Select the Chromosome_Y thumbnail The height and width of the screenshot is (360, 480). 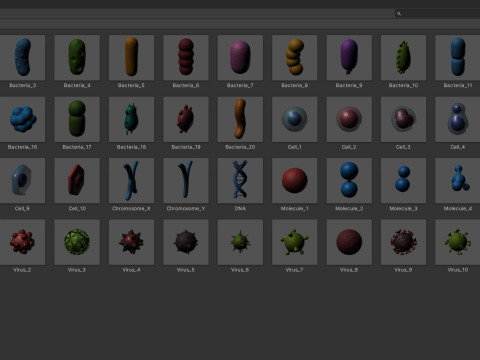pos(186,181)
